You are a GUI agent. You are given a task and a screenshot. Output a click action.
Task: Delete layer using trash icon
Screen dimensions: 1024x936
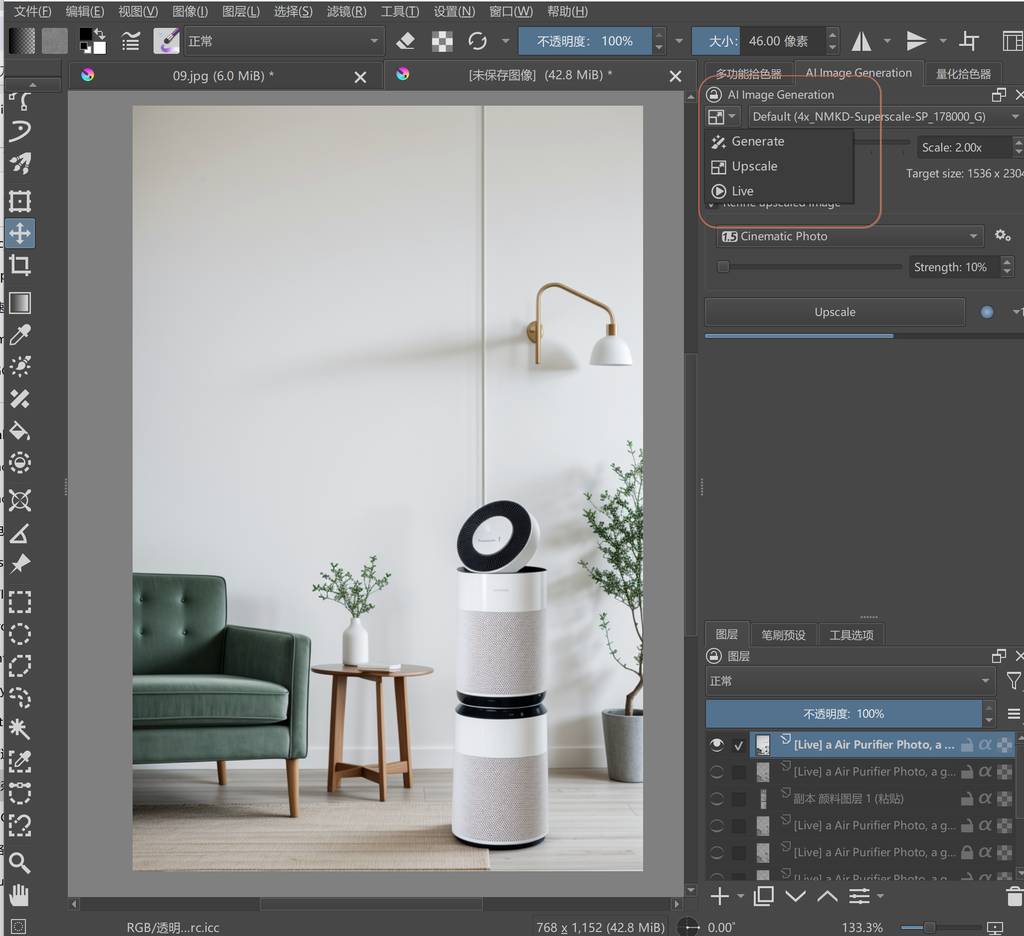click(1014, 896)
